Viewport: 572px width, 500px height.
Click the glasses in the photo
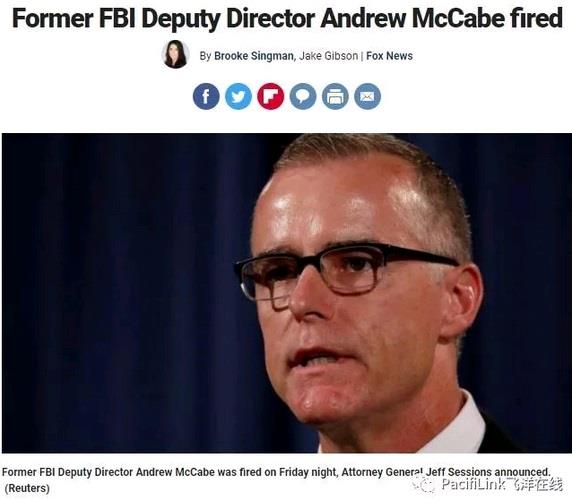coord(345,272)
